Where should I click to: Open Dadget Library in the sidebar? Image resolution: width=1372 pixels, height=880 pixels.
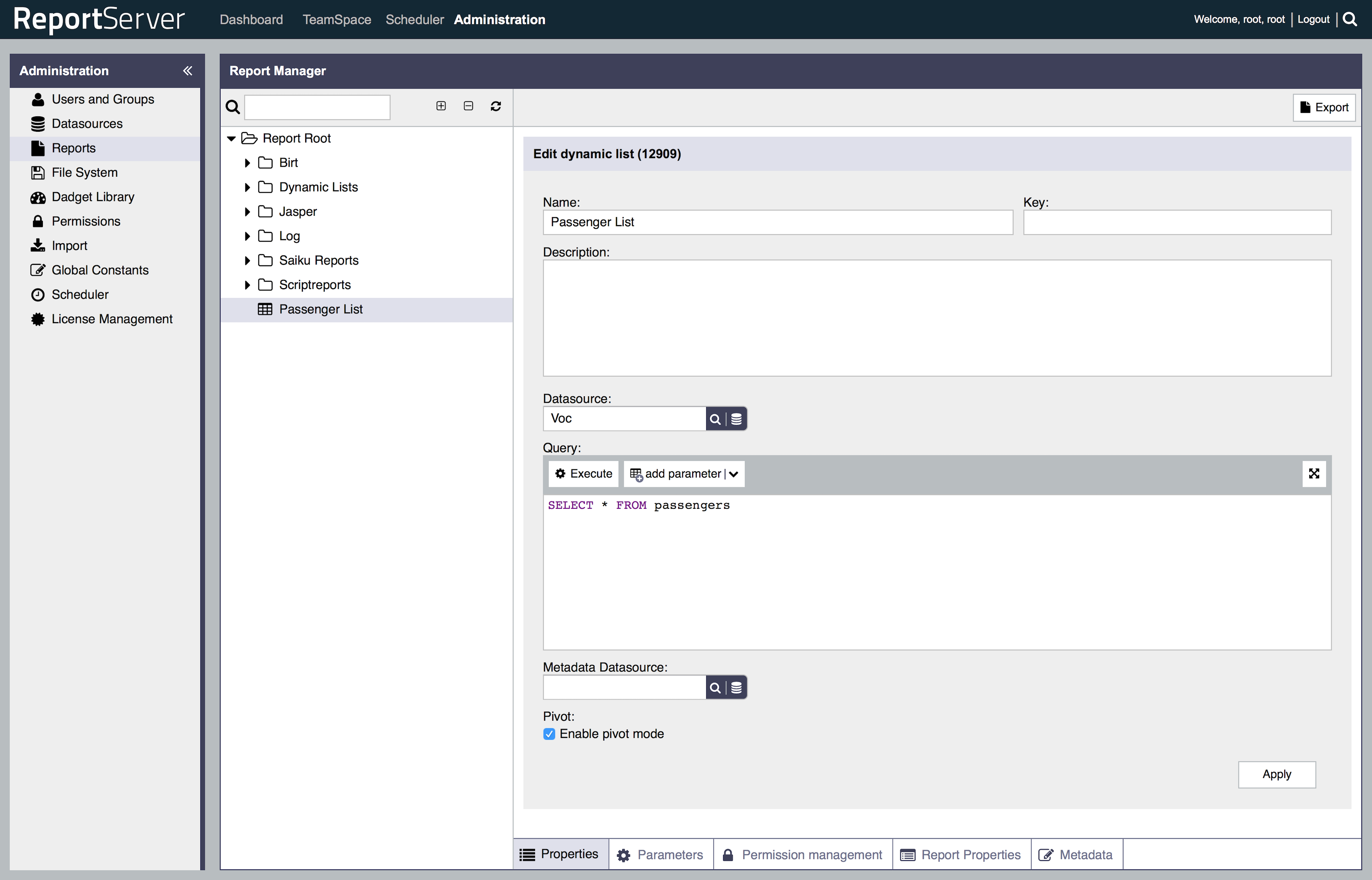coord(93,197)
